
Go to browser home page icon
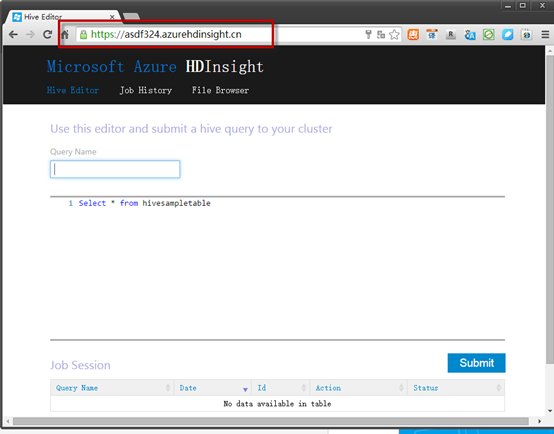(65, 35)
